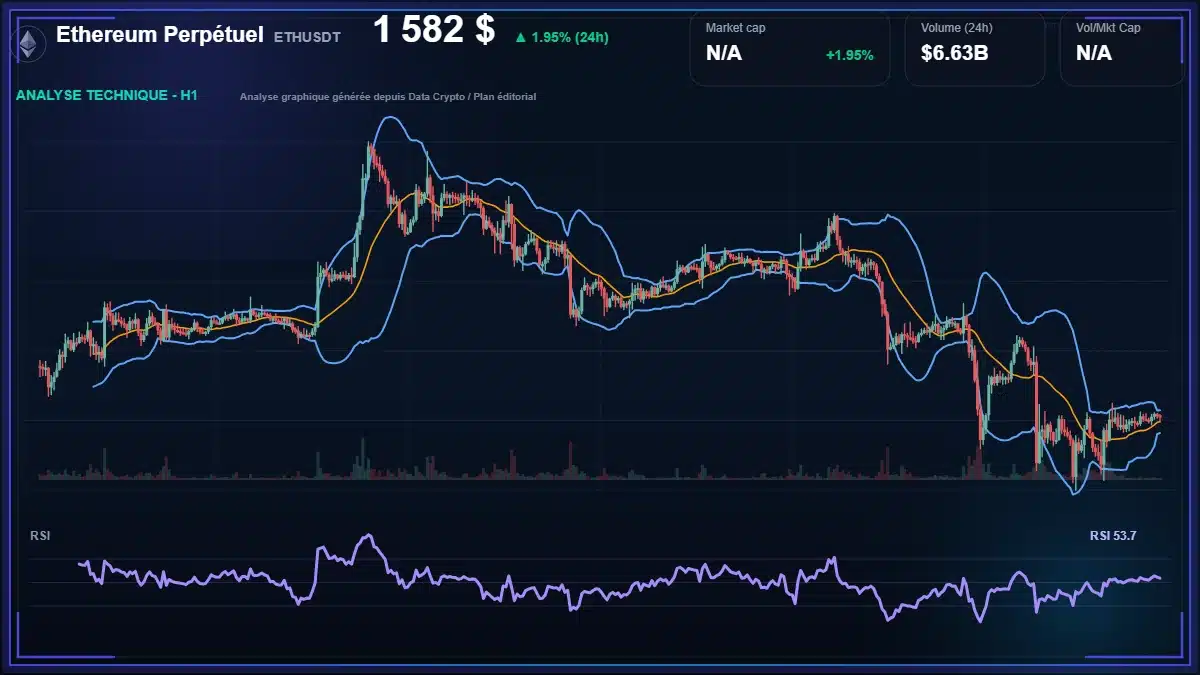1200x675 pixels.
Task: Select the "Ethereum Perpétuel" title
Action: click(x=160, y=35)
